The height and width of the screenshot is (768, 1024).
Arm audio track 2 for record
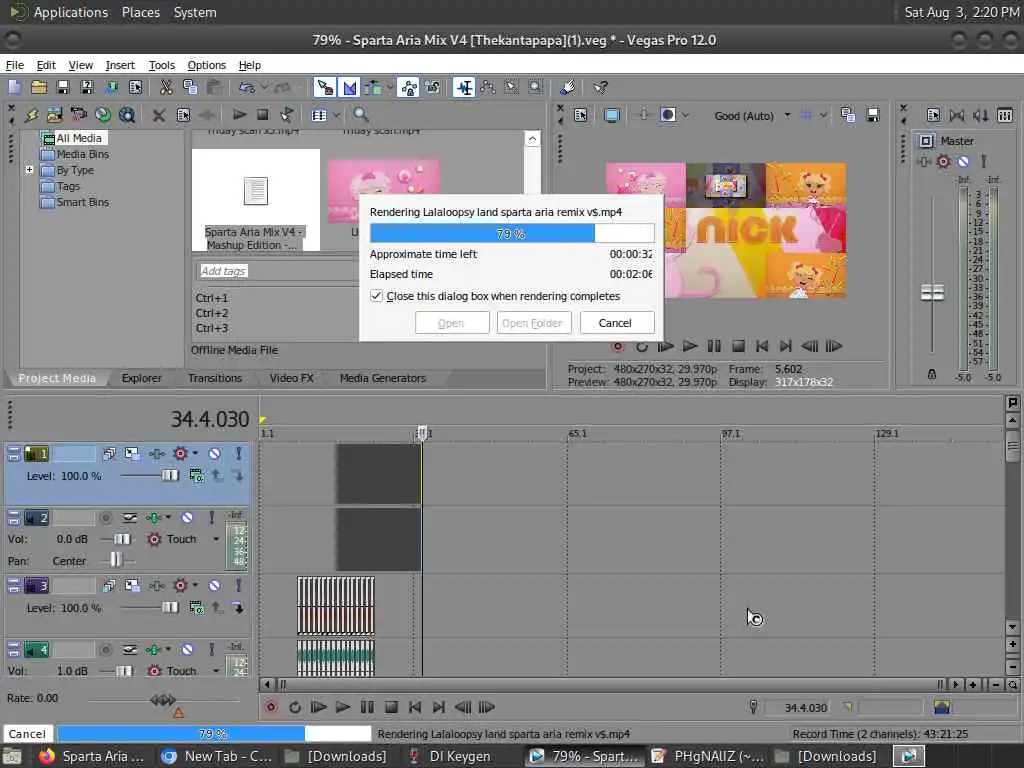click(105, 518)
